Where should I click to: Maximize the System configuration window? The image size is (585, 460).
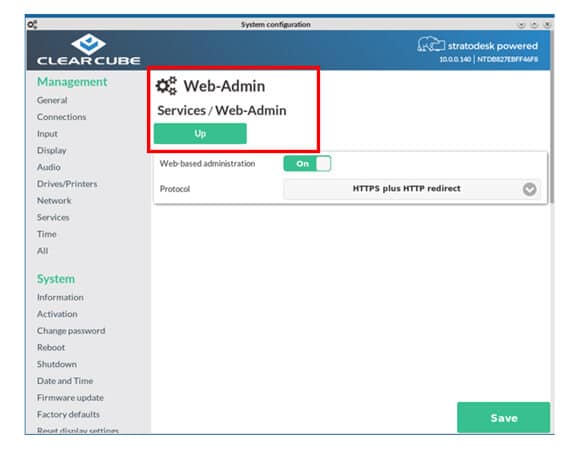(534, 25)
